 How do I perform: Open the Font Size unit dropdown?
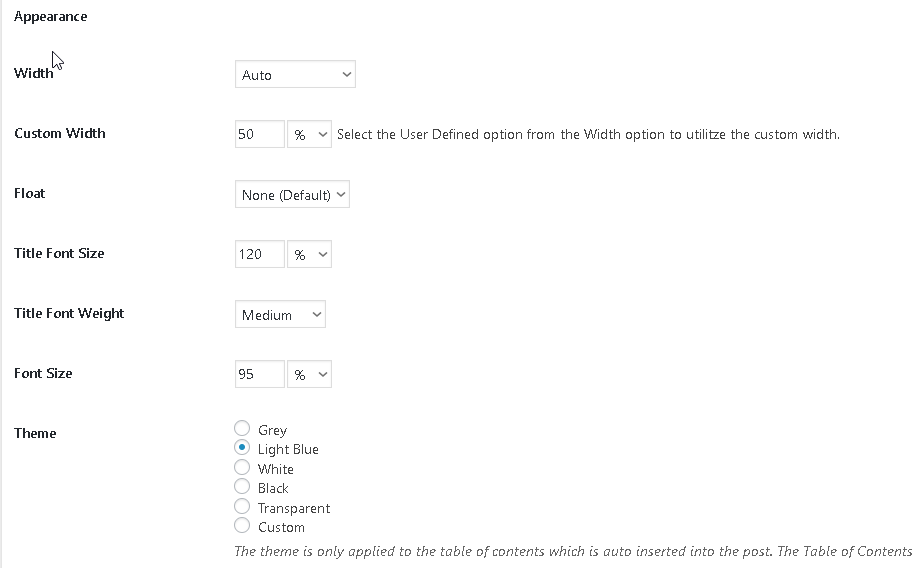tap(309, 374)
